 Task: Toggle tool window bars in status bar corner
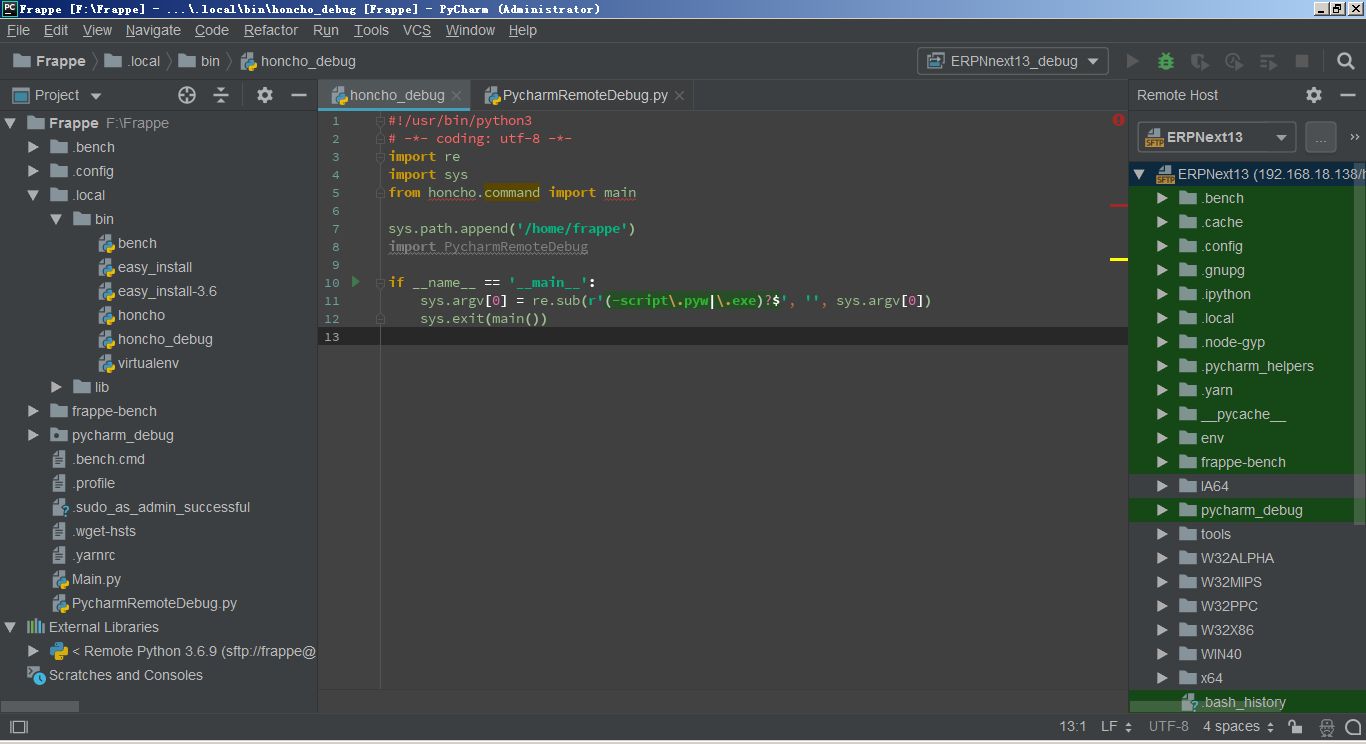[18, 727]
